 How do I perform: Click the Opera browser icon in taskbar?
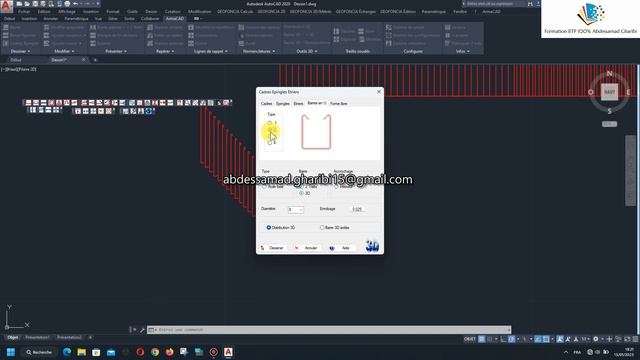(140, 352)
